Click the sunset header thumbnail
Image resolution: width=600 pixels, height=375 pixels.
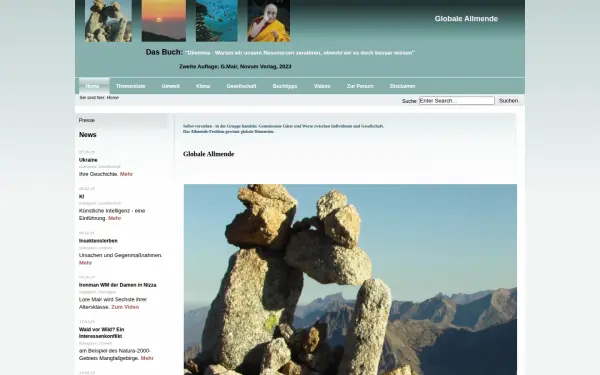[x=164, y=21]
